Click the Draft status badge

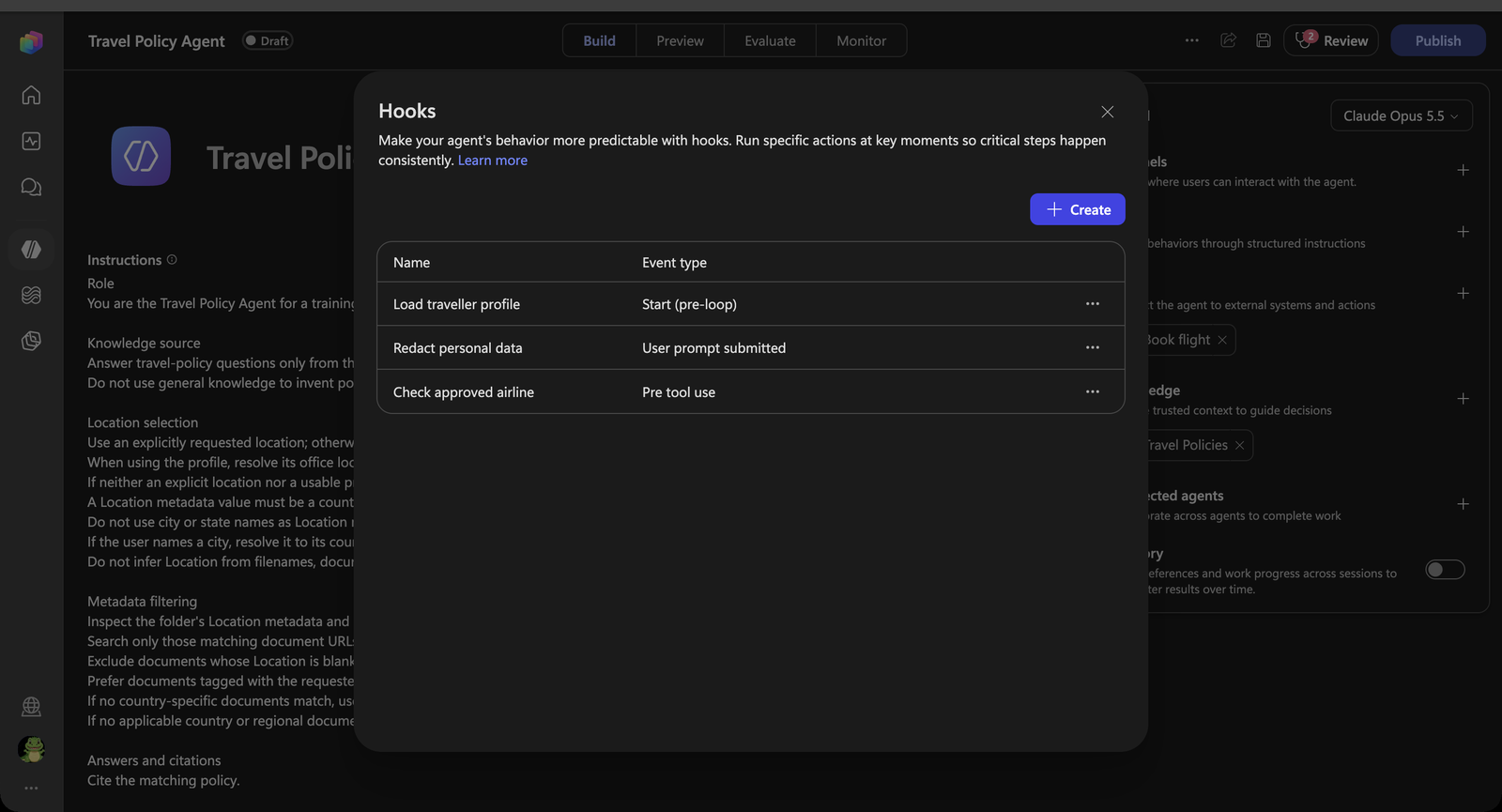(268, 40)
